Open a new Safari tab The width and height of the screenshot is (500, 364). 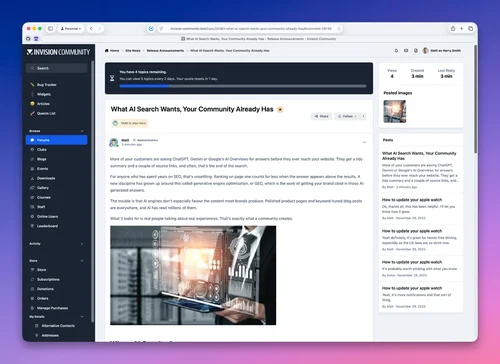coord(462,29)
